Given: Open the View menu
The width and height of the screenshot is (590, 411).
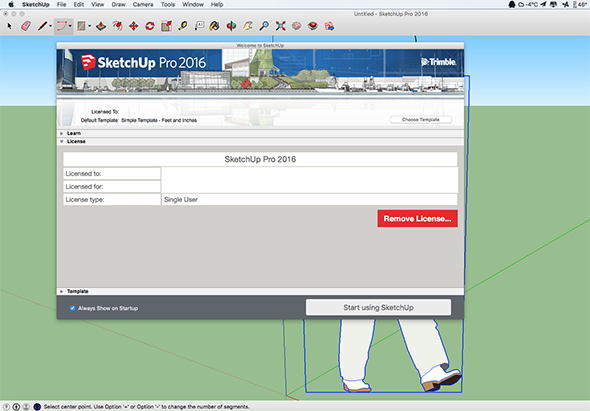Looking at the screenshot, I should point(97,5).
